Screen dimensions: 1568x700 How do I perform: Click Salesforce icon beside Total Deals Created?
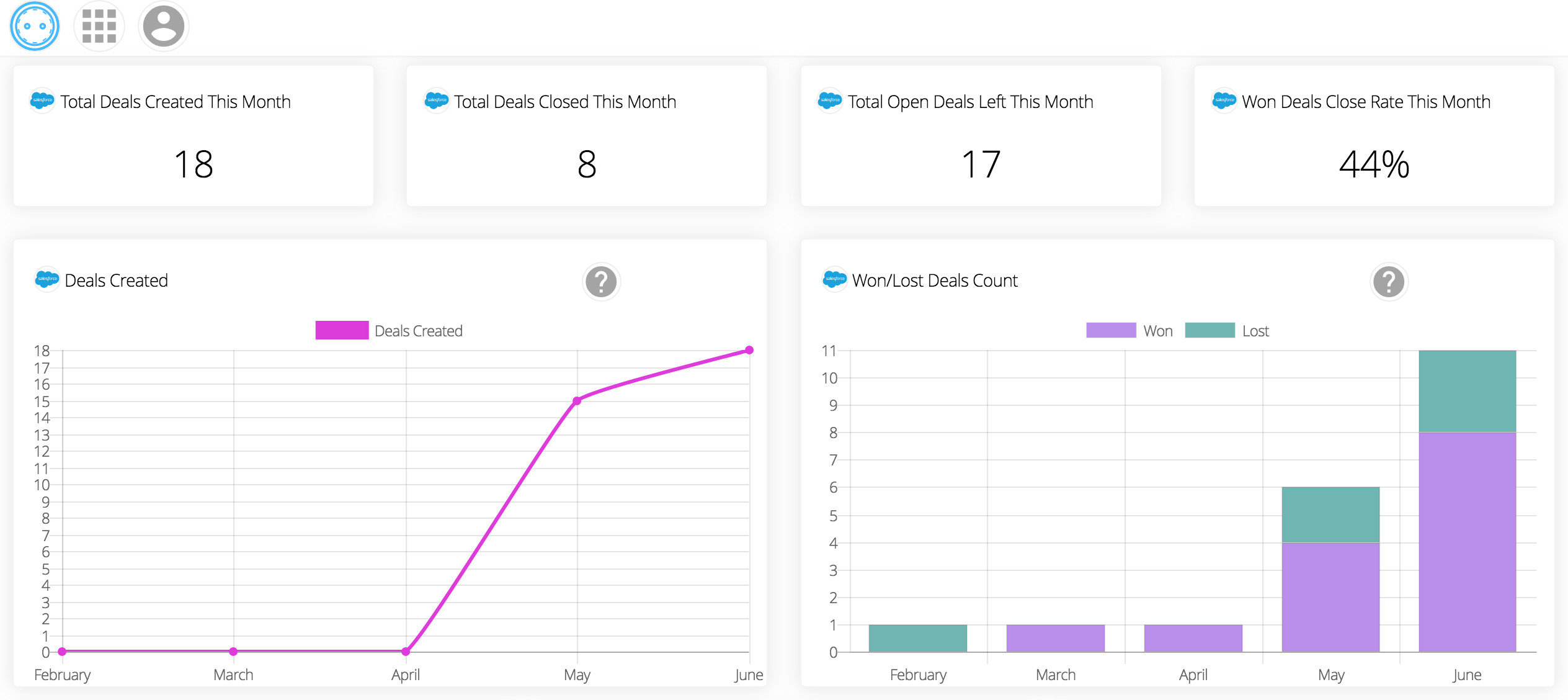coord(42,101)
